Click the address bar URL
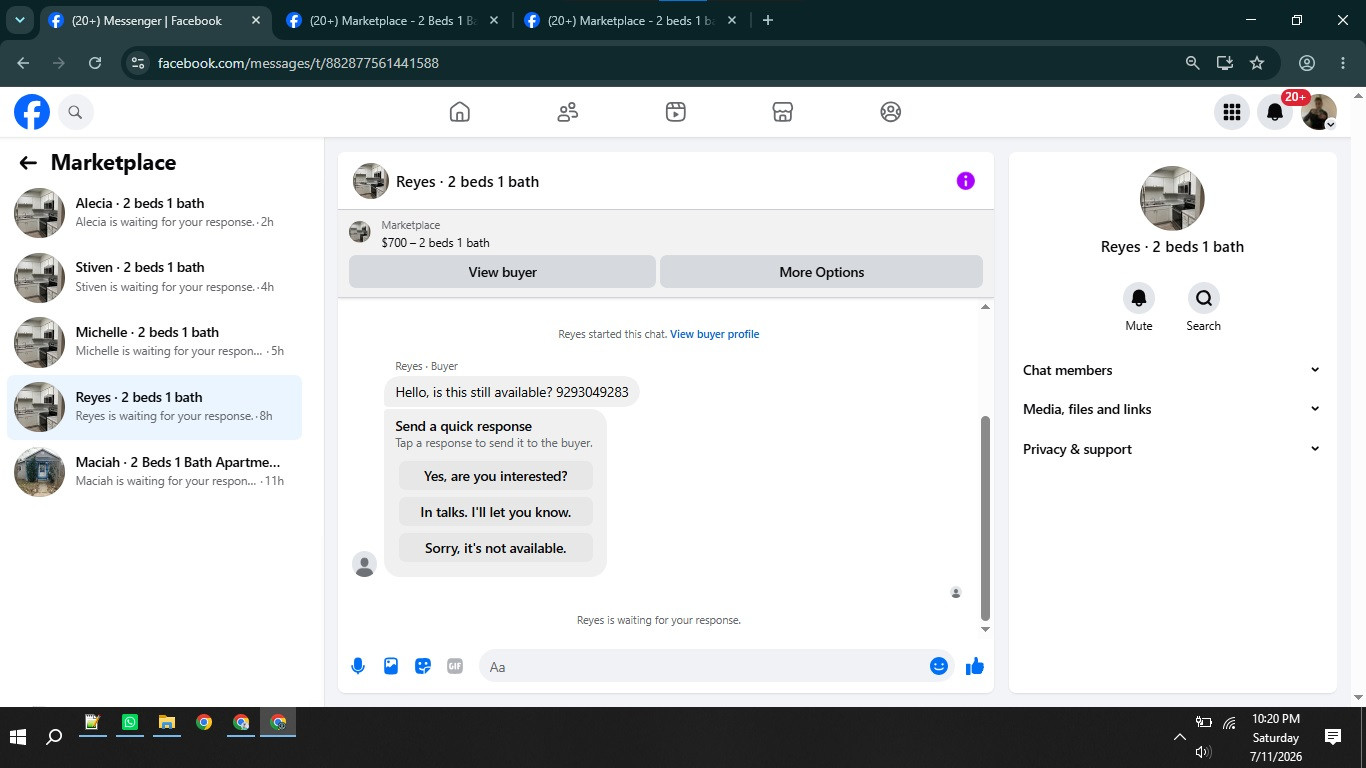1366x768 pixels. [298, 63]
